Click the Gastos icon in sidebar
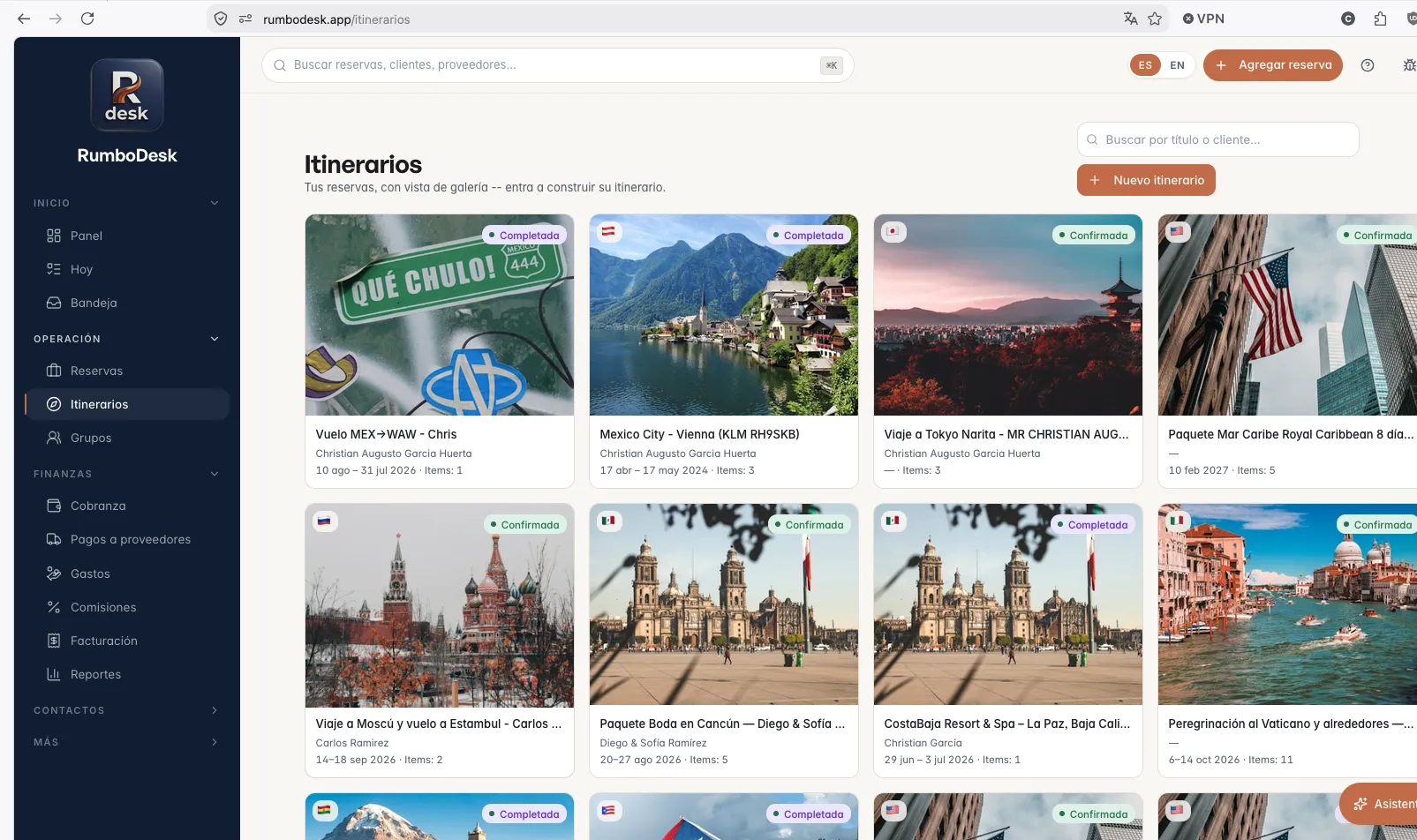 54,574
